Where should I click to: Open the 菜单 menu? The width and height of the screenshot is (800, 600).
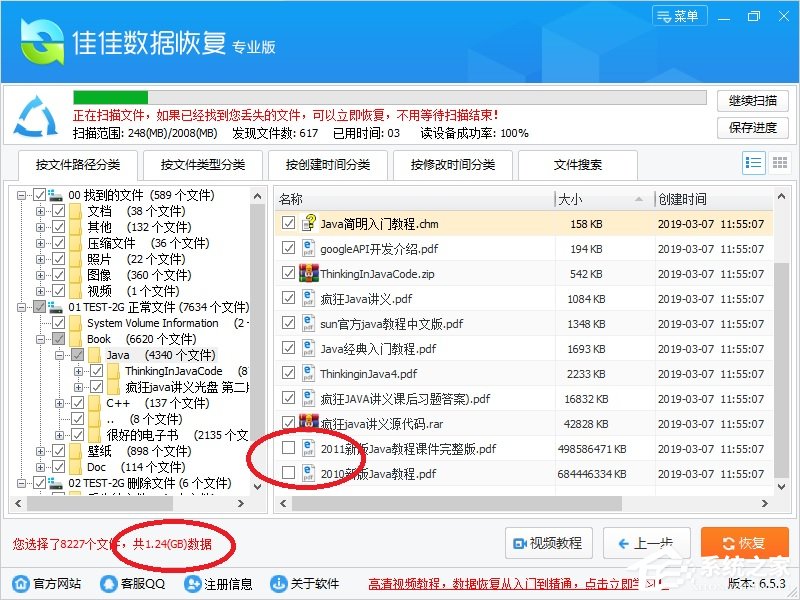(x=679, y=15)
